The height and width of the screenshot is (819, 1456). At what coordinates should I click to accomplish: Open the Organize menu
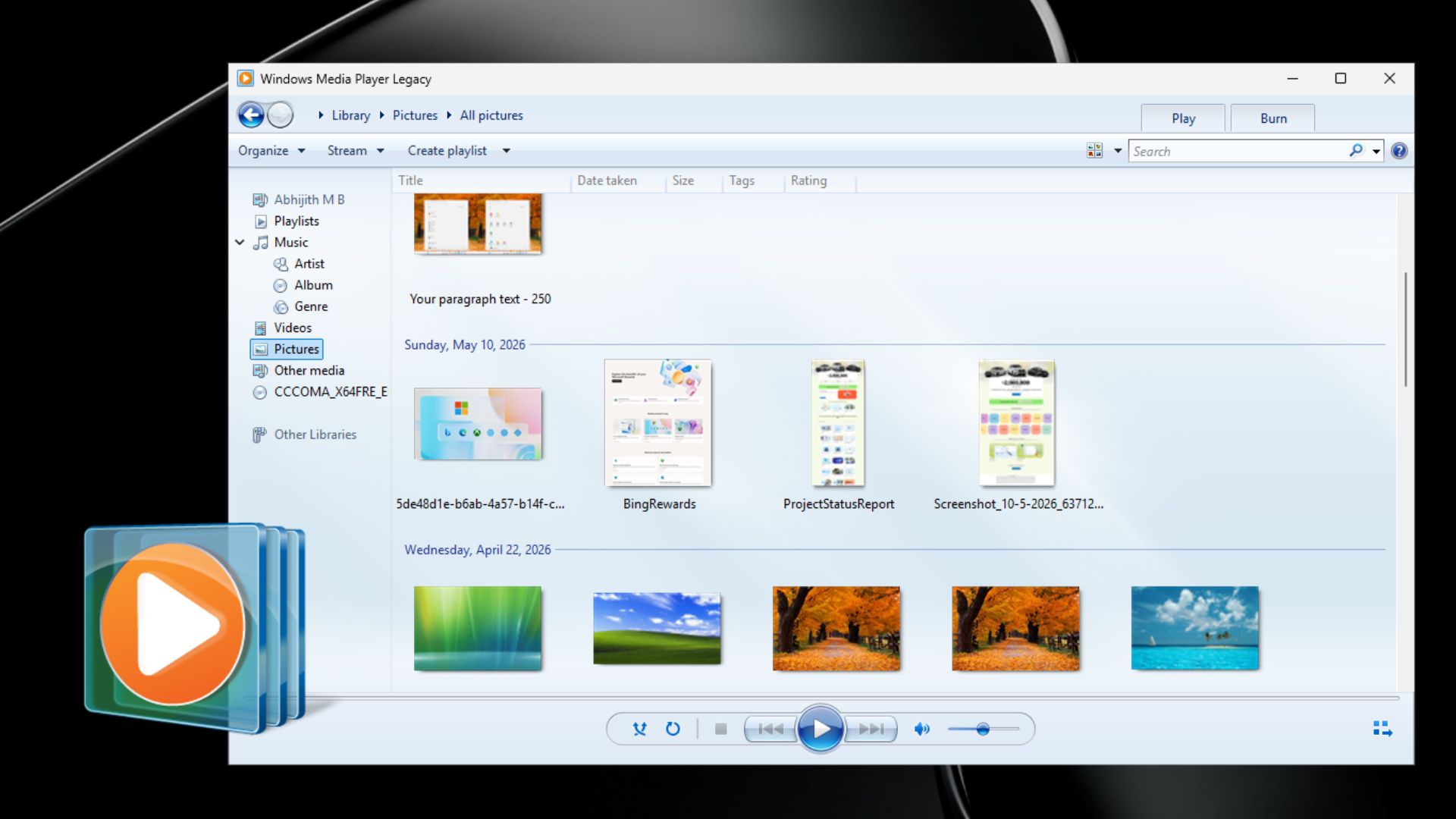coord(271,151)
